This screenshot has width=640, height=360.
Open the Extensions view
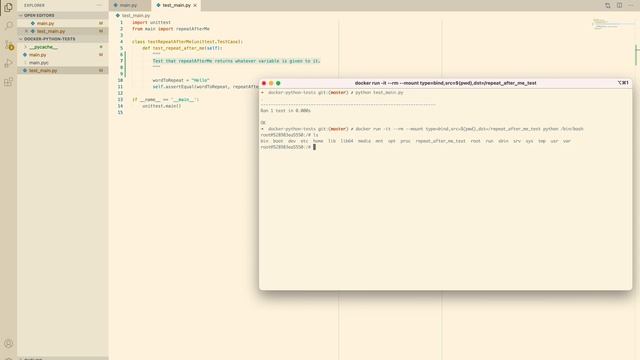(x=8, y=82)
